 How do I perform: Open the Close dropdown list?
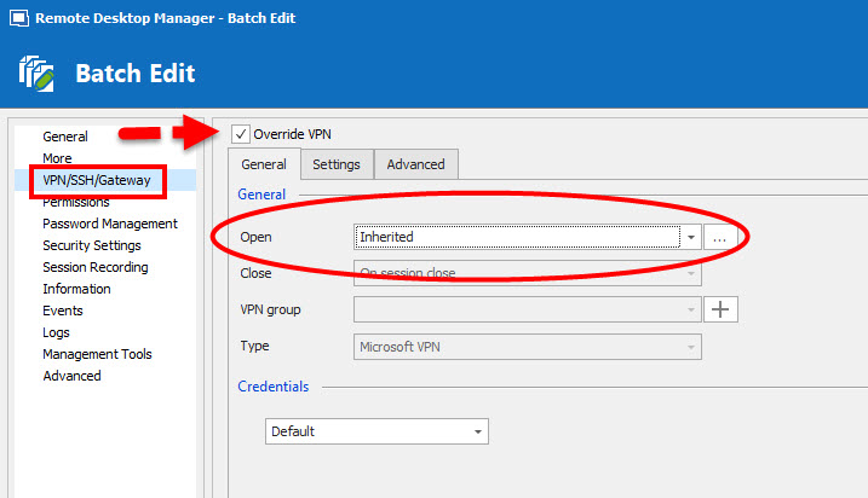[690, 273]
